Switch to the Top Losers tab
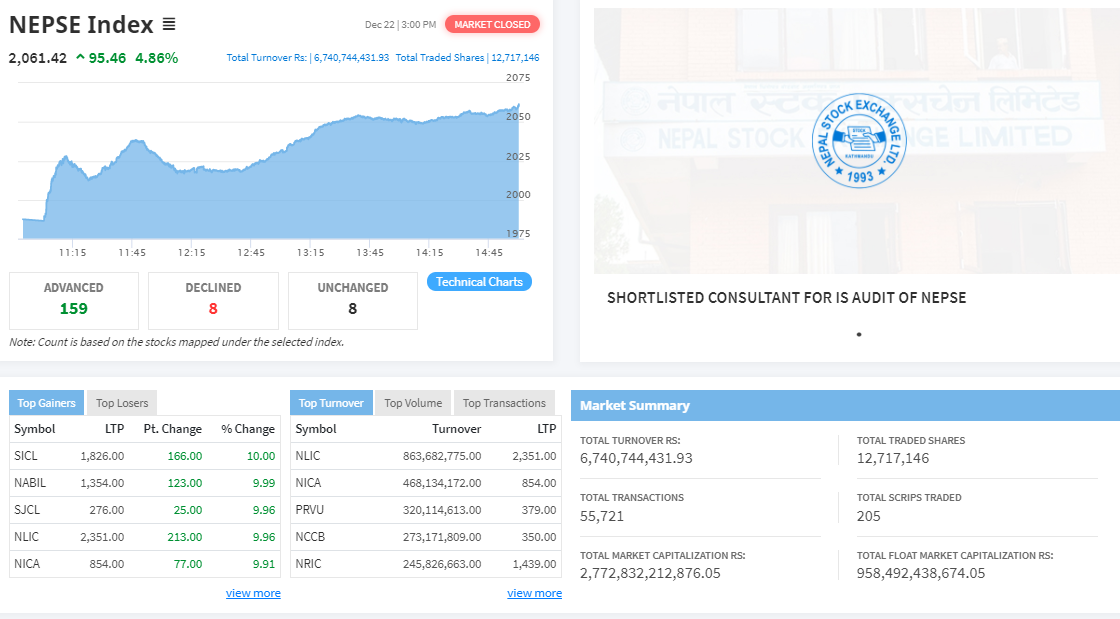The height and width of the screenshot is (619, 1120). 122,403
